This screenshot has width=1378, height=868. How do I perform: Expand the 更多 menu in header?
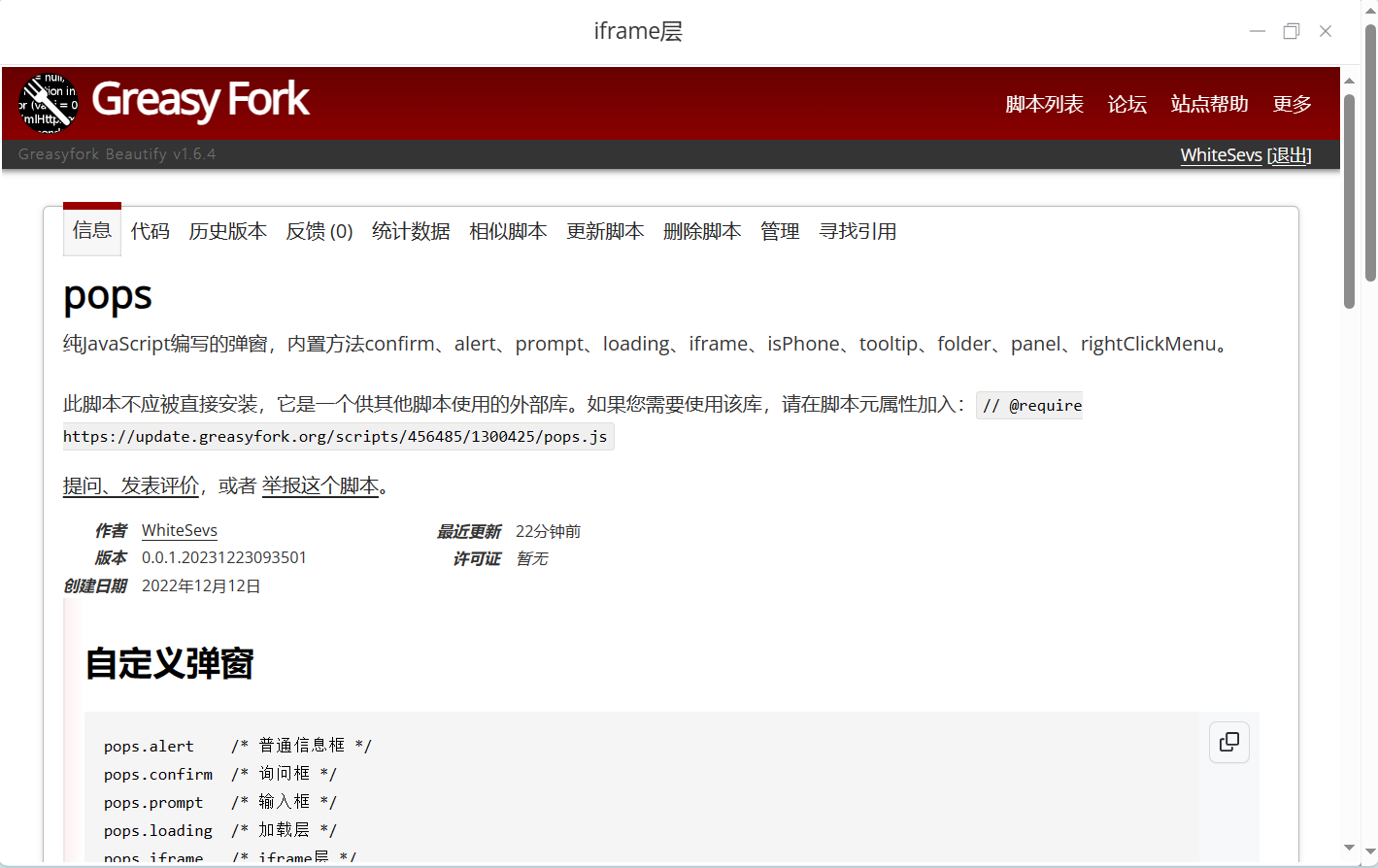coord(1292,104)
